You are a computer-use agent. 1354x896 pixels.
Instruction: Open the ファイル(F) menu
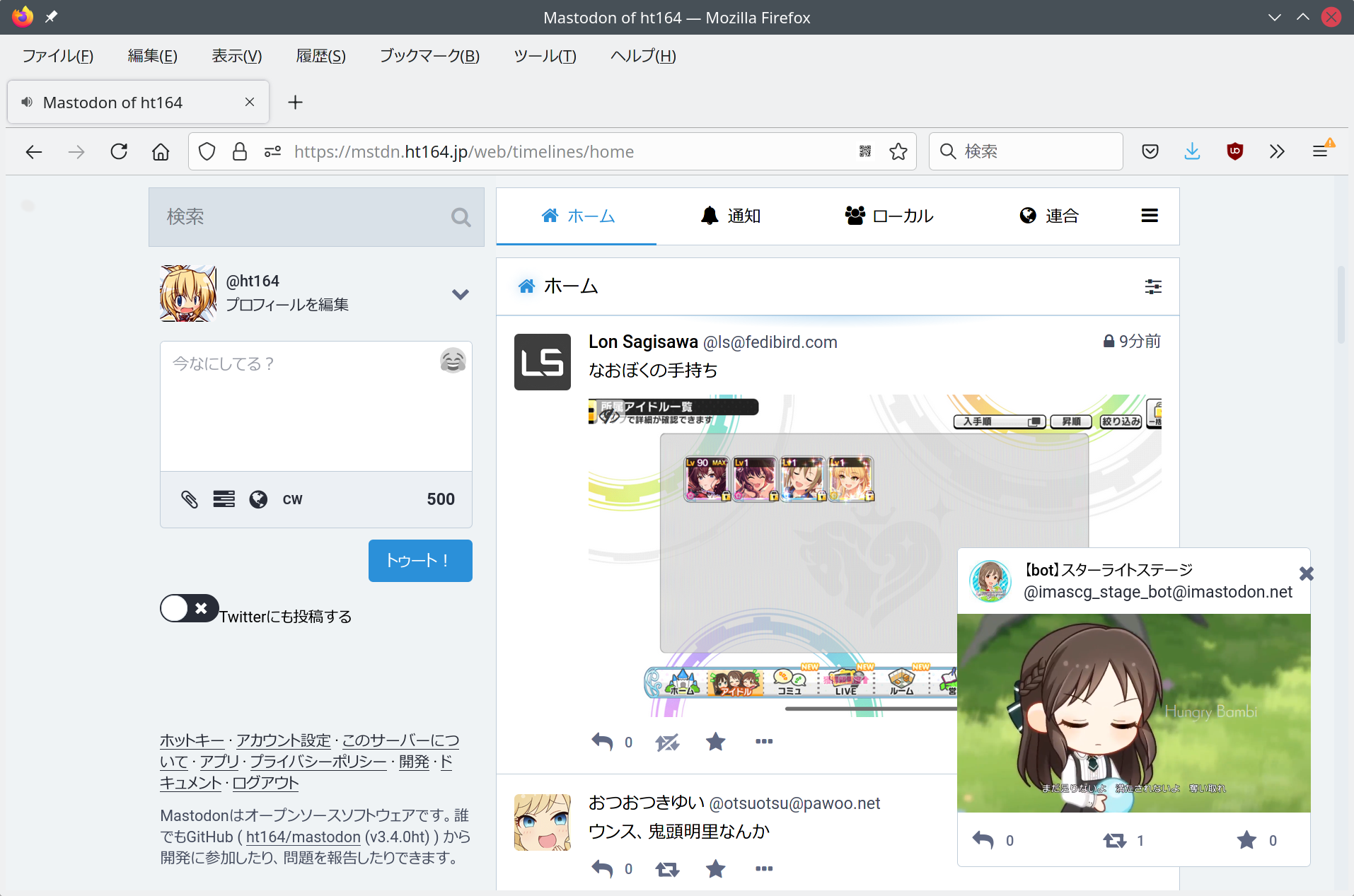pos(57,56)
